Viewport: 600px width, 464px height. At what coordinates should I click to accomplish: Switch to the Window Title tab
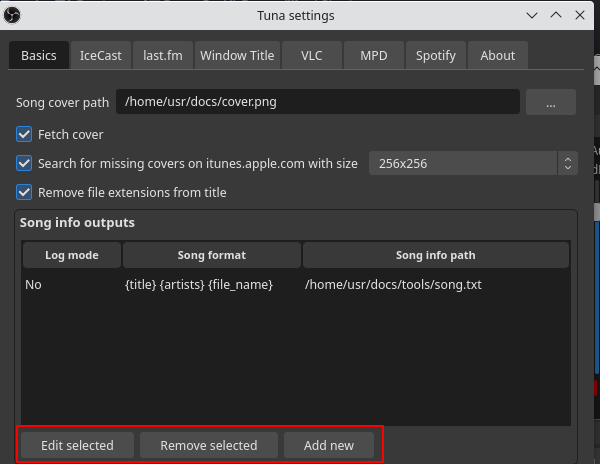pyautogui.click(x=237, y=55)
